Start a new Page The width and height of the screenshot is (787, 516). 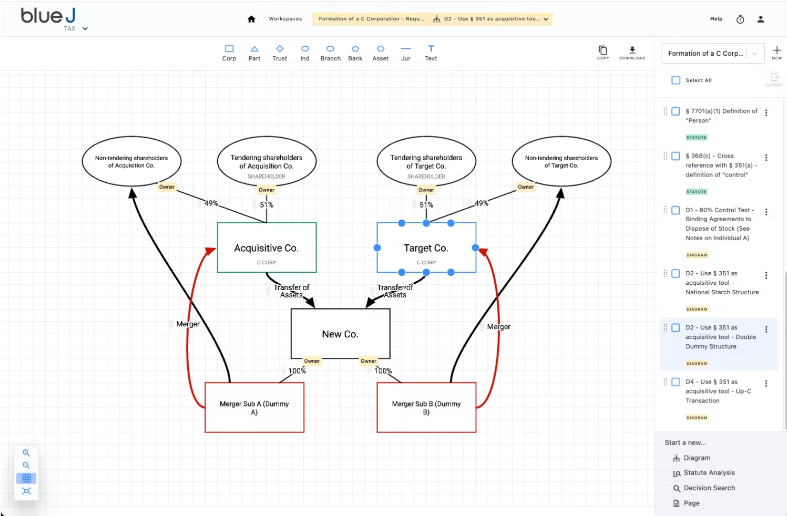(x=686, y=503)
